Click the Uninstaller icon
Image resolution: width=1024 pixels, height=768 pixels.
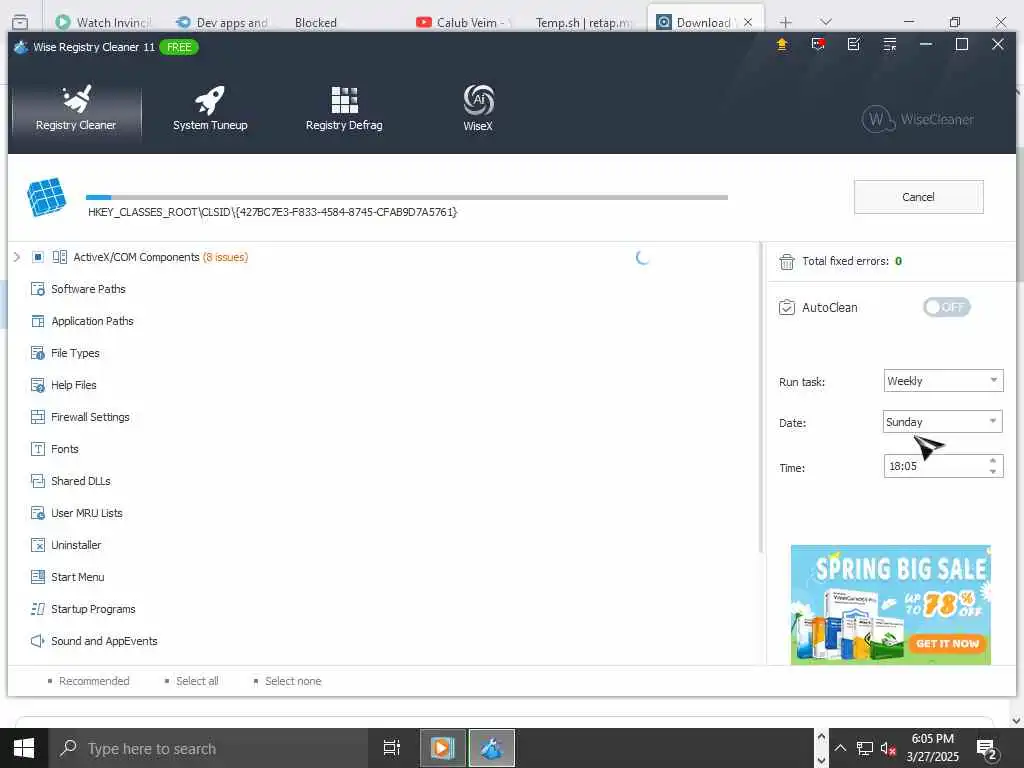click(x=38, y=545)
